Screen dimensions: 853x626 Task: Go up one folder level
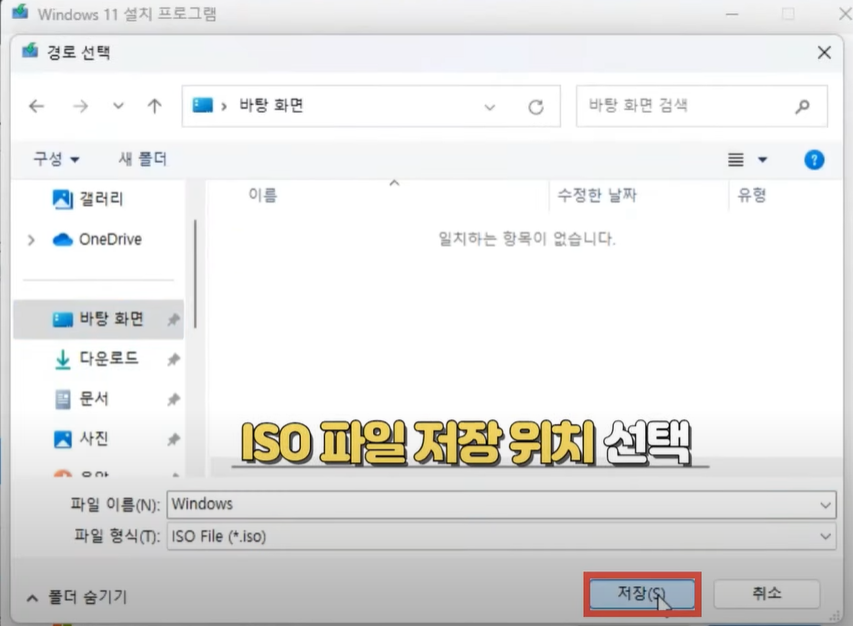coord(154,106)
